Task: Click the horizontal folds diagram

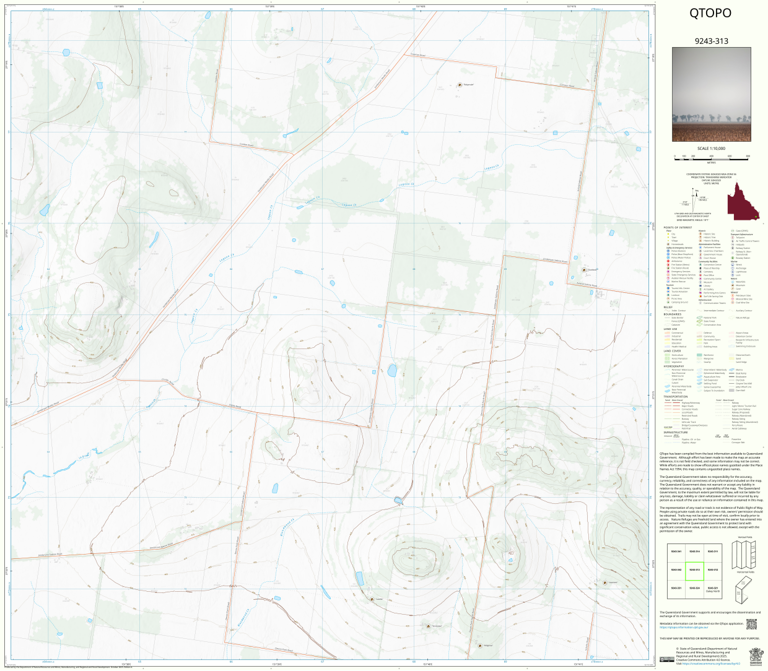Action: tap(744, 590)
